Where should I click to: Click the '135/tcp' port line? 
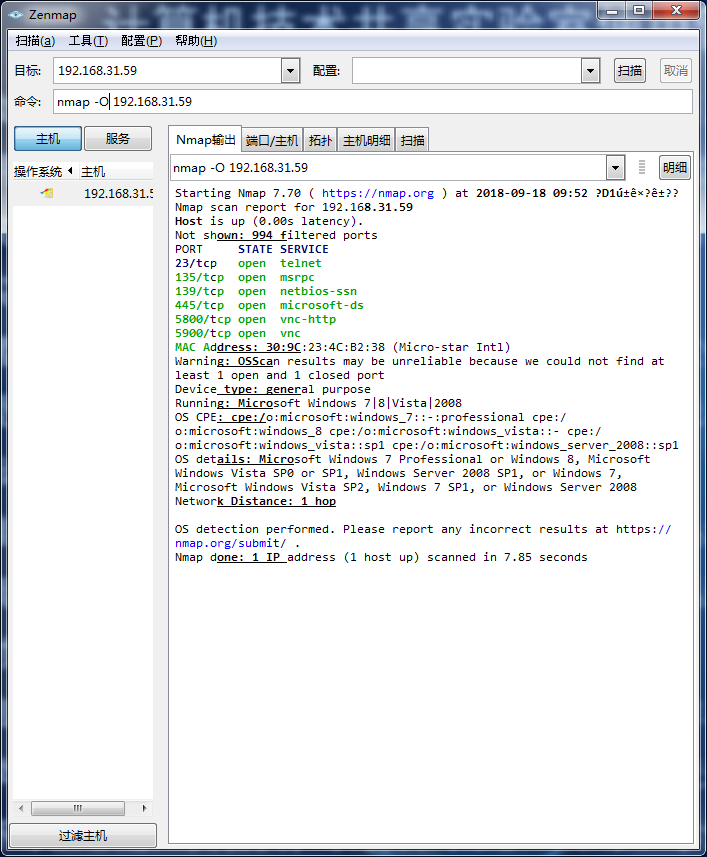tap(245, 277)
